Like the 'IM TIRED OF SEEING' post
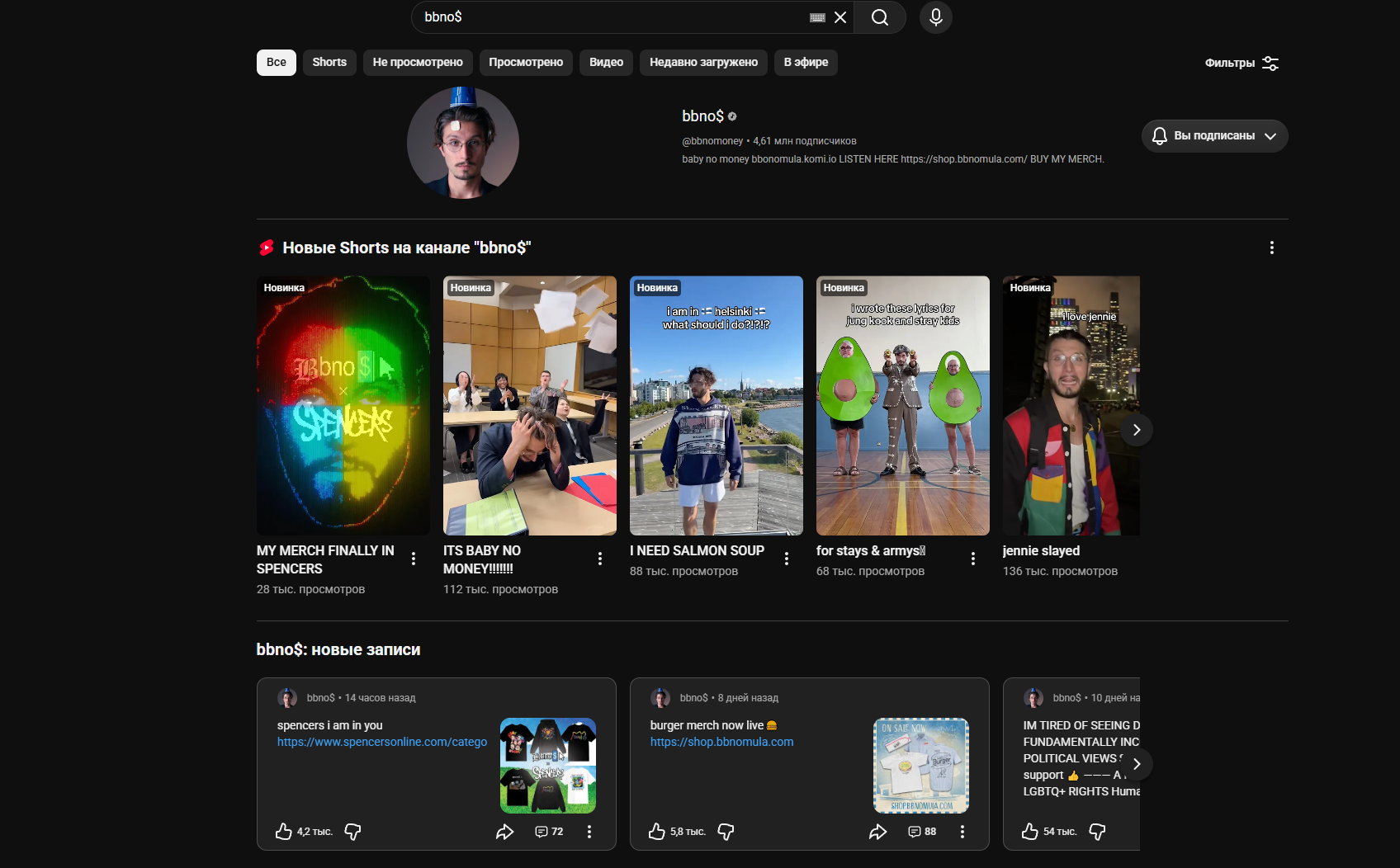1400x868 pixels. 1030,832
